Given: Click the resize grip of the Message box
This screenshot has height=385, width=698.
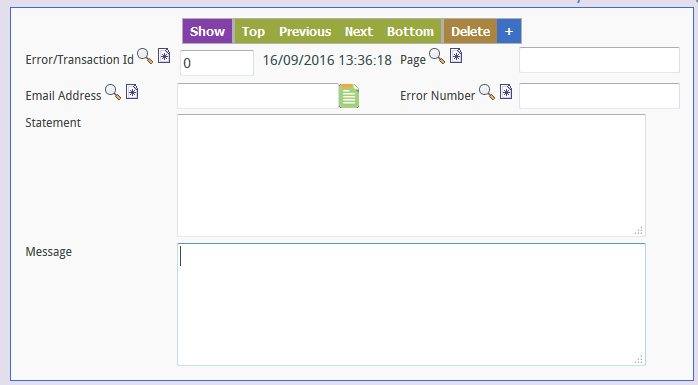Looking at the screenshot, I should [639, 360].
